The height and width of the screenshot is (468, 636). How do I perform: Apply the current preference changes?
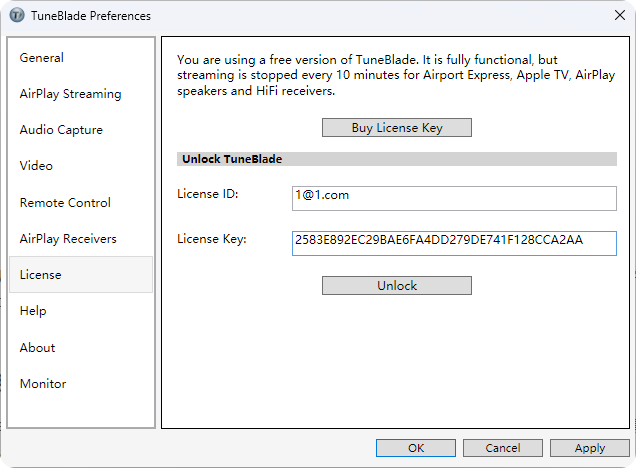point(590,448)
